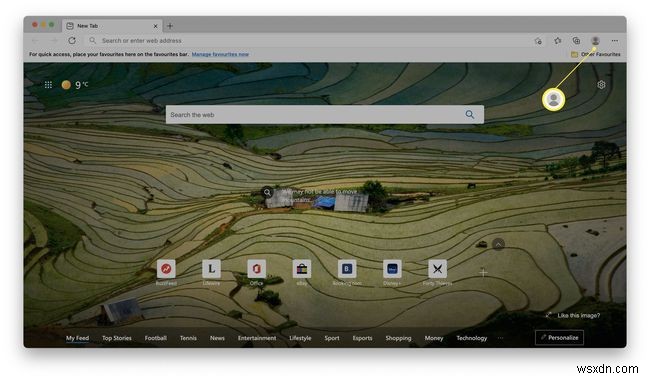The width and height of the screenshot is (650, 379).
Task: Open the image info search icon
Action: coord(267,192)
